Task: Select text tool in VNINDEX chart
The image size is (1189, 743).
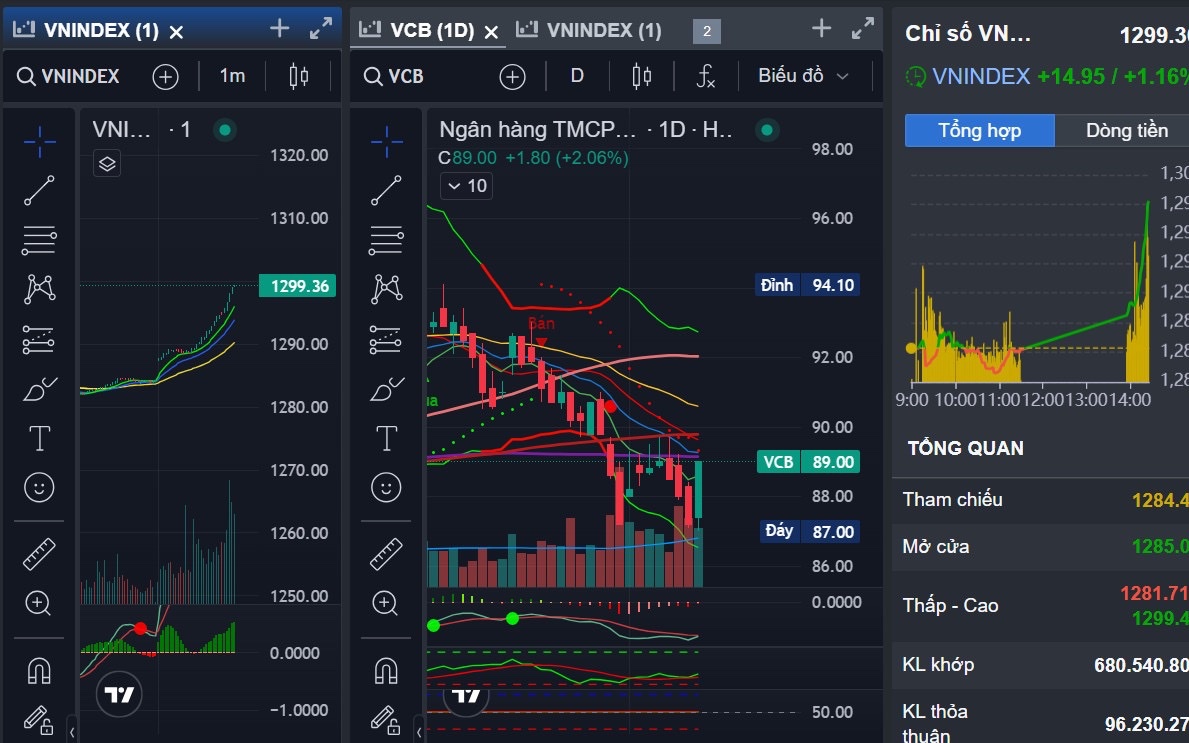Action: pyautogui.click(x=39, y=438)
